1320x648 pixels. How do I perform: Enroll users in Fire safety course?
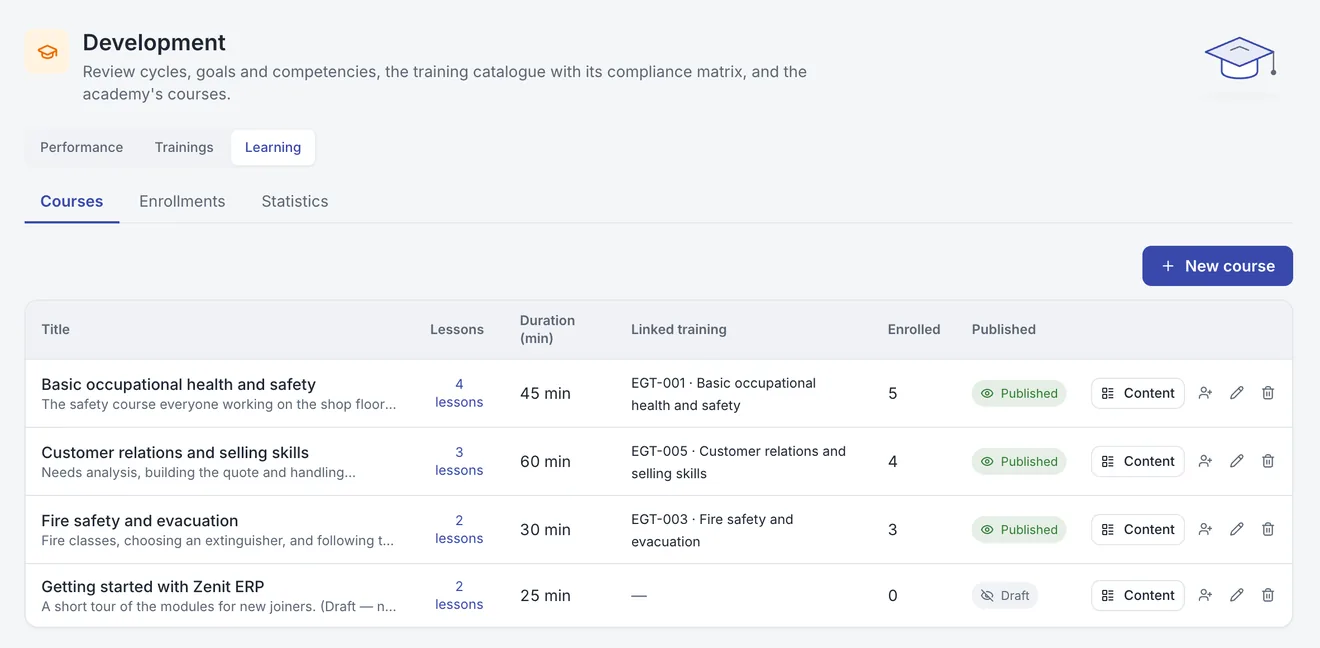(1205, 529)
